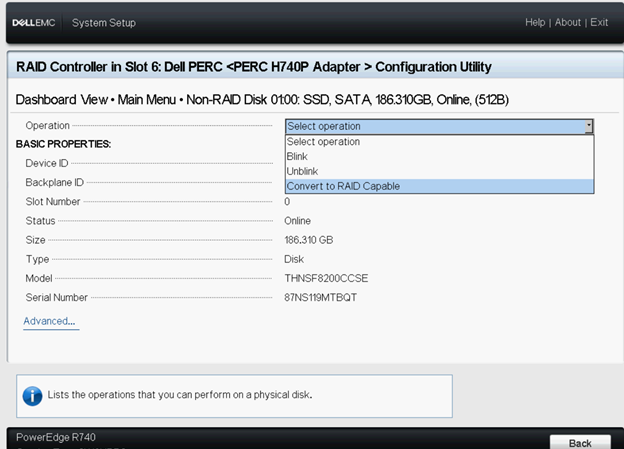Click the RAID Controller Configuration Utility heading
The width and height of the screenshot is (624, 449).
[x=254, y=67]
